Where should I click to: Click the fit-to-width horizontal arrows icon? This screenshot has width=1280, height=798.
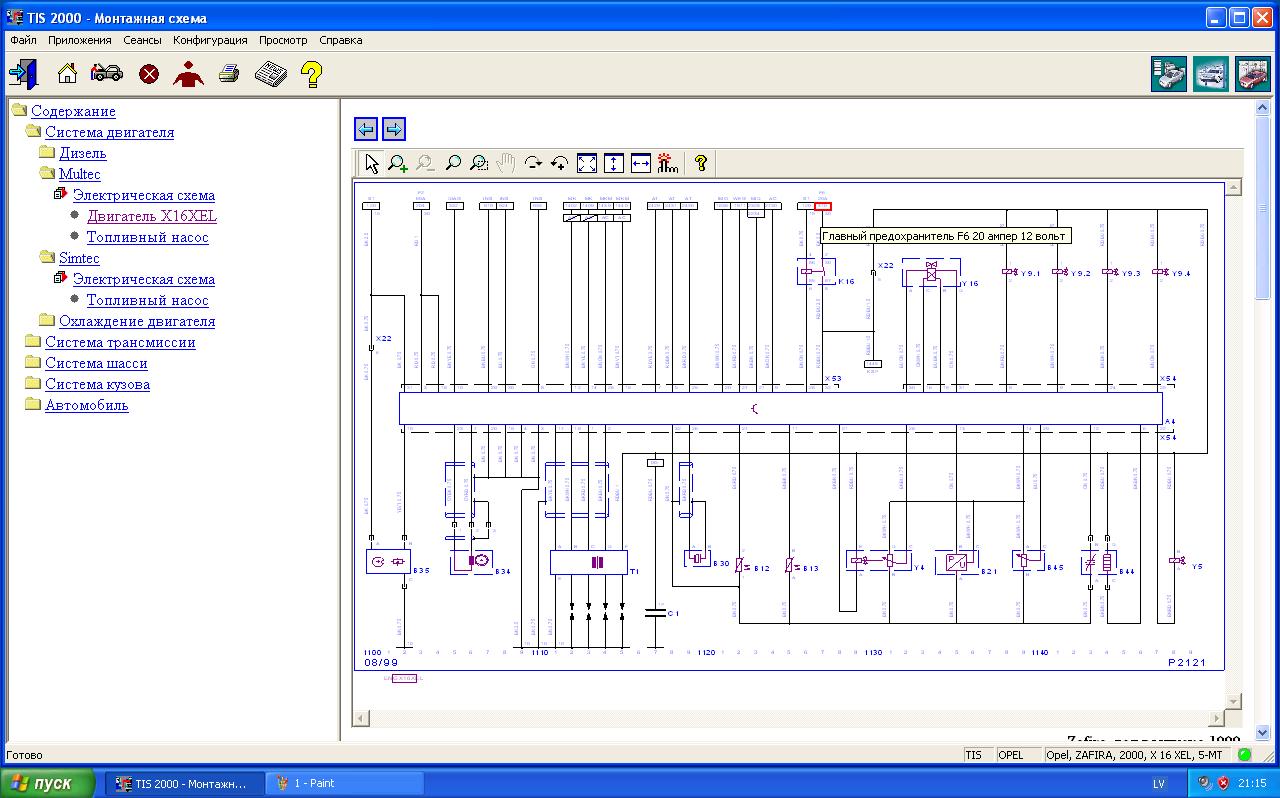pos(641,163)
